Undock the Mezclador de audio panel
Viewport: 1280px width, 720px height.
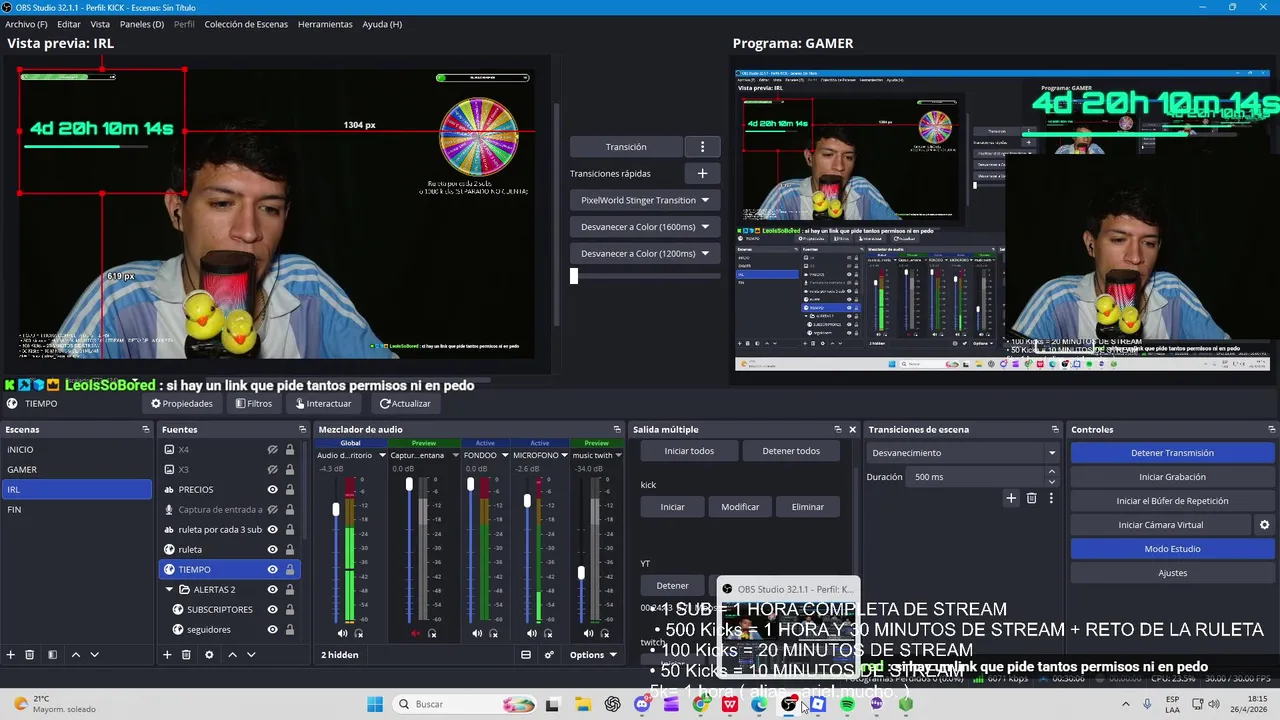(x=617, y=429)
